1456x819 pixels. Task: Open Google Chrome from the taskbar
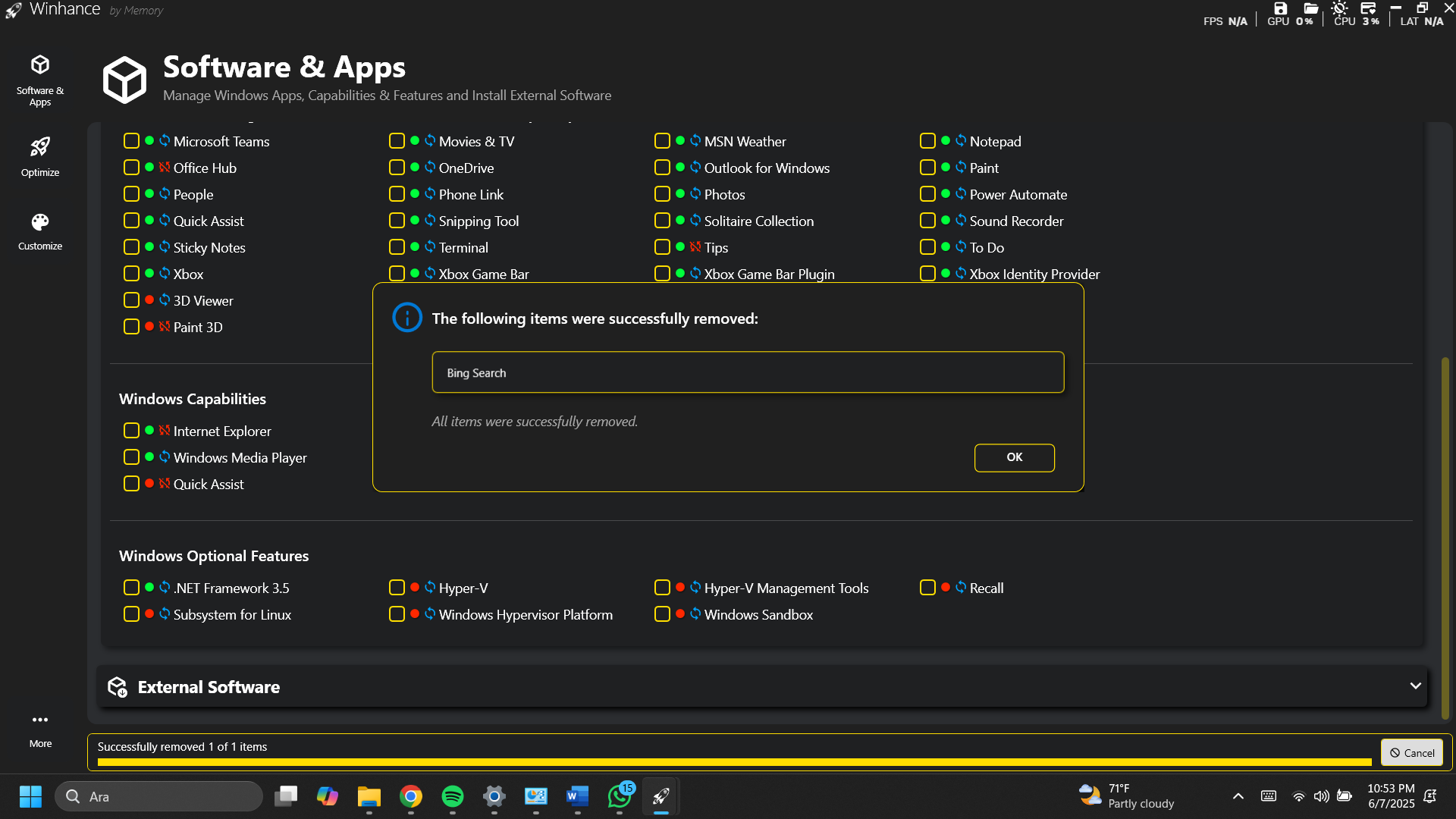(411, 796)
